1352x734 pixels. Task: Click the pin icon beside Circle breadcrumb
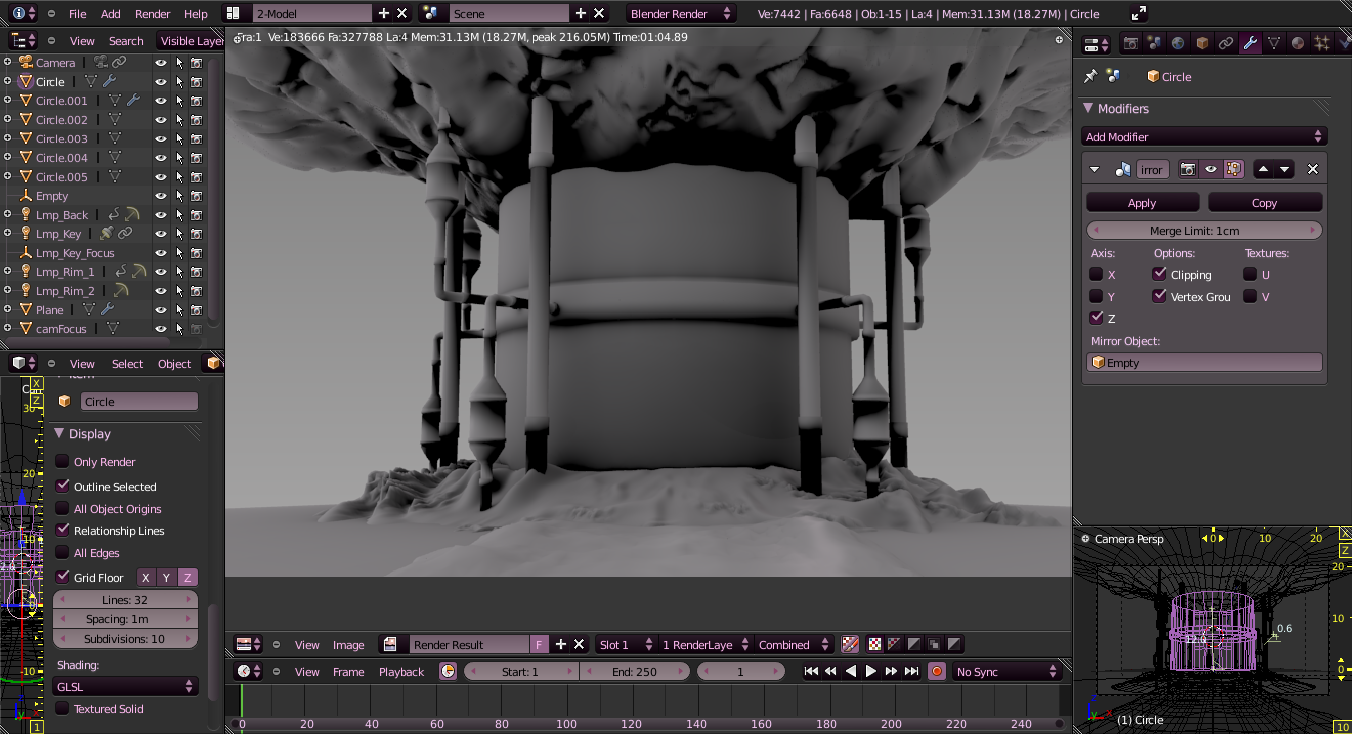coord(1091,76)
